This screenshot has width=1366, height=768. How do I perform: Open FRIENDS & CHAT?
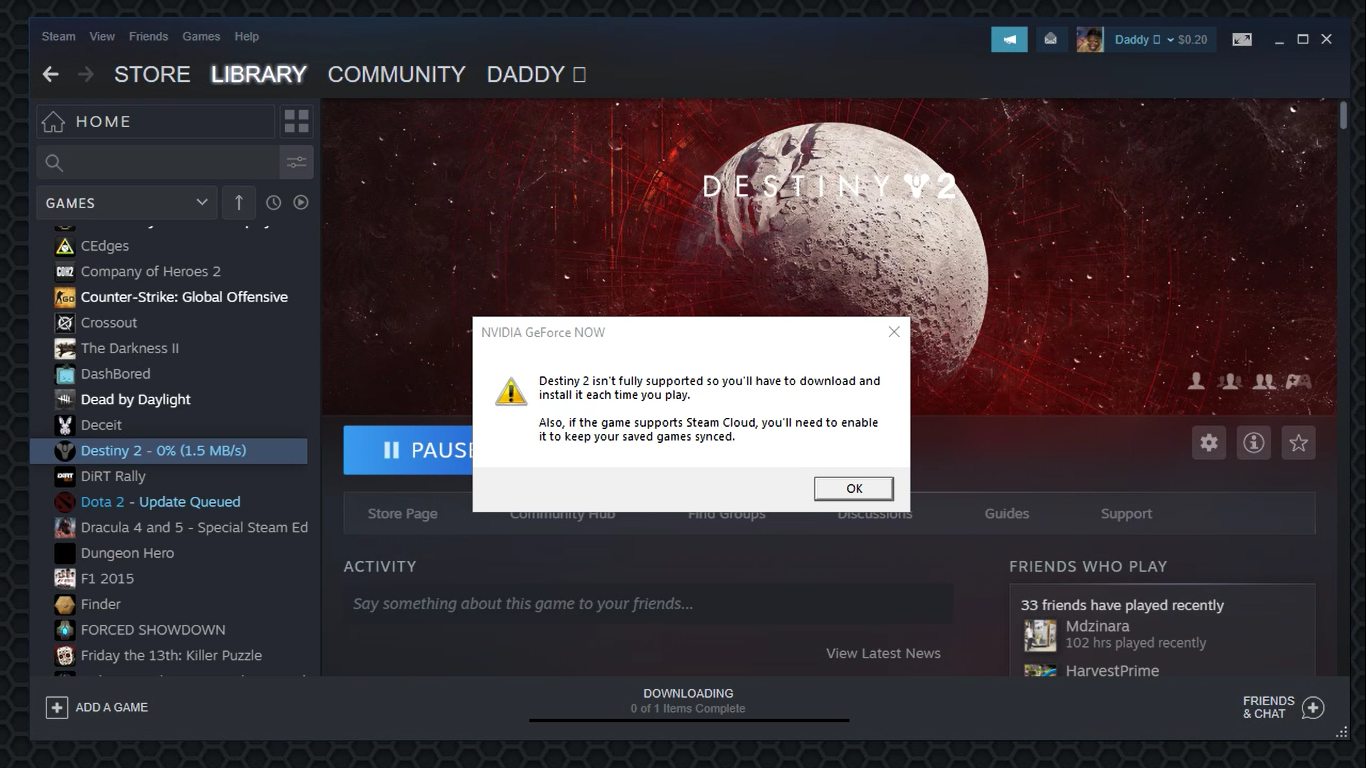(x=1283, y=707)
